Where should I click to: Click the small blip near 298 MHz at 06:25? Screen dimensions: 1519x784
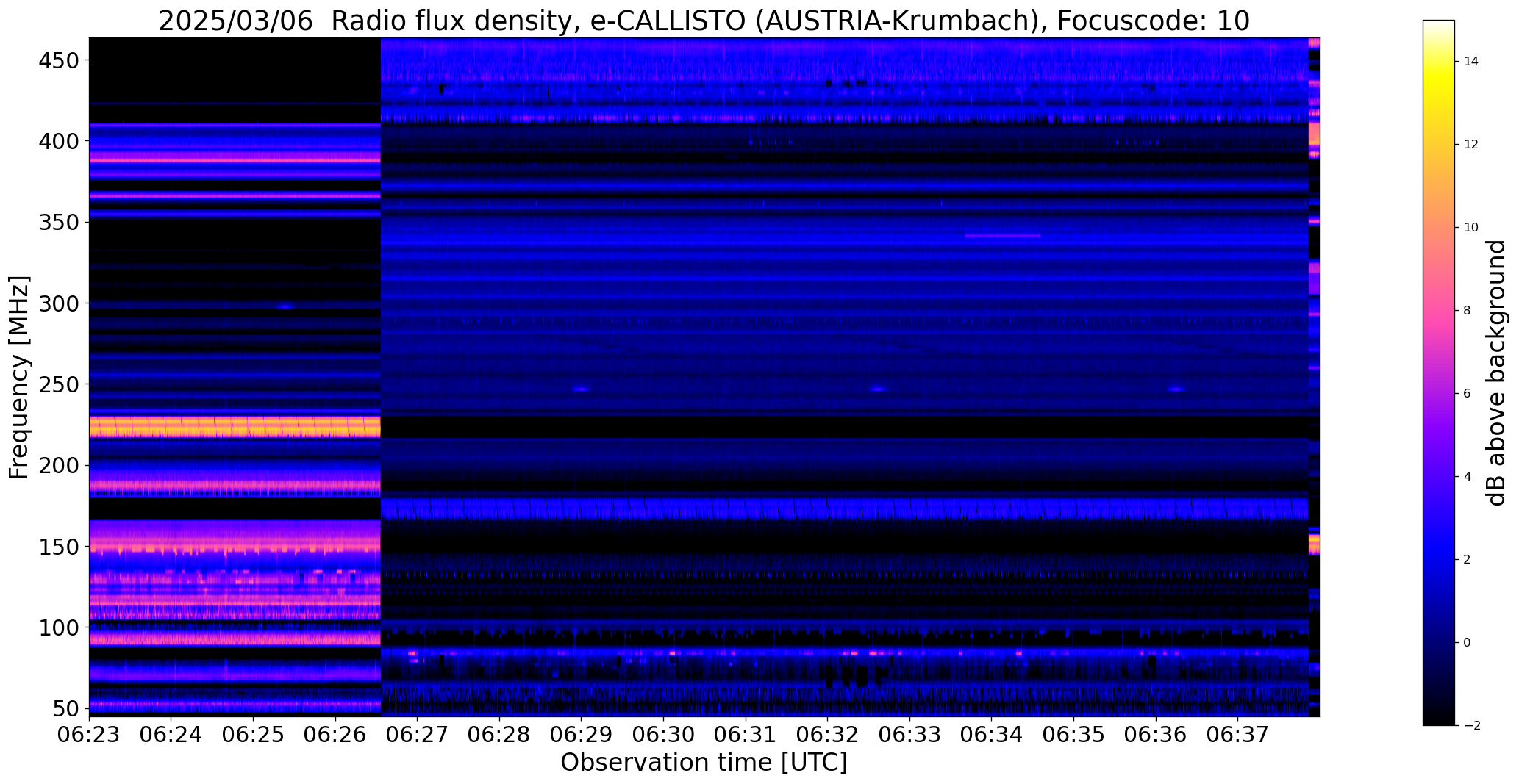click(x=285, y=306)
